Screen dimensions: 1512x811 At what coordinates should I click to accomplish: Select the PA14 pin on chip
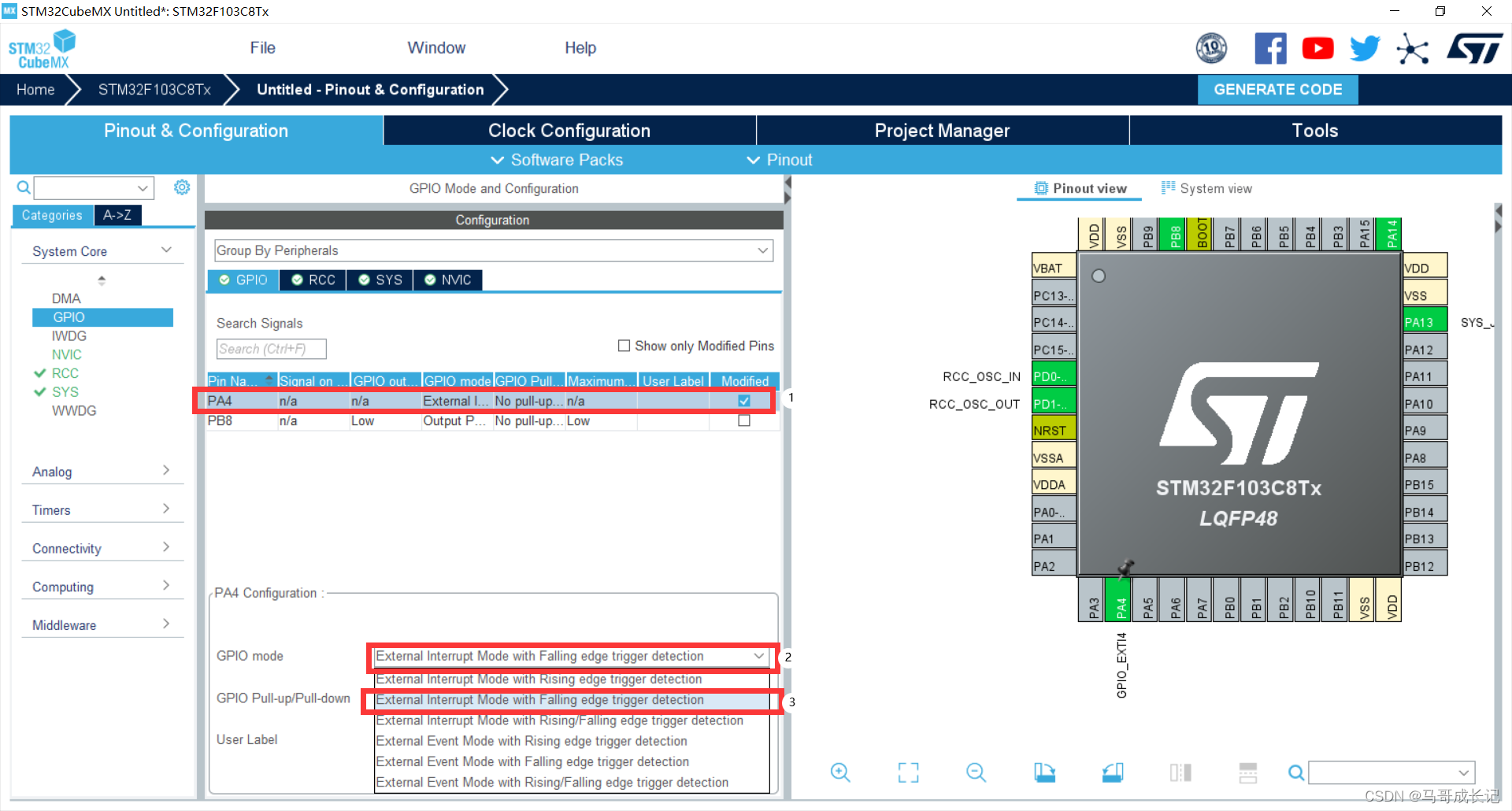point(1390,234)
